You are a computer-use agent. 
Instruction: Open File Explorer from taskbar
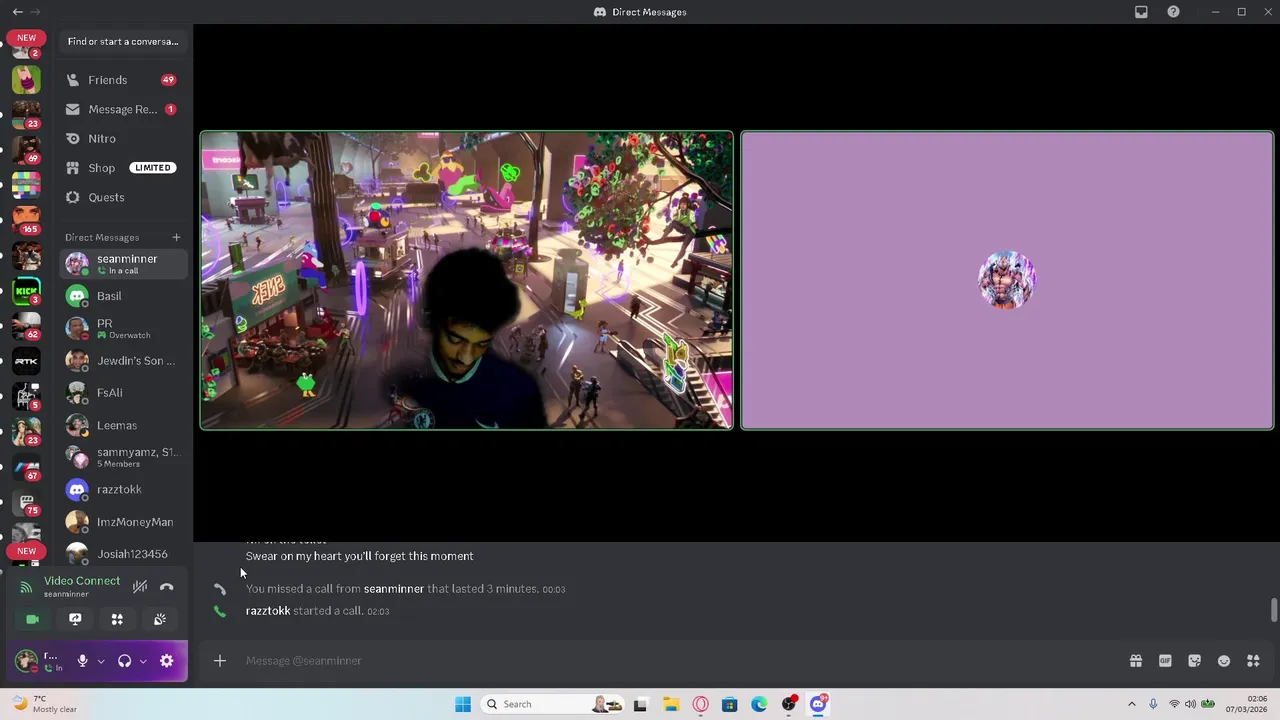coord(671,704)
